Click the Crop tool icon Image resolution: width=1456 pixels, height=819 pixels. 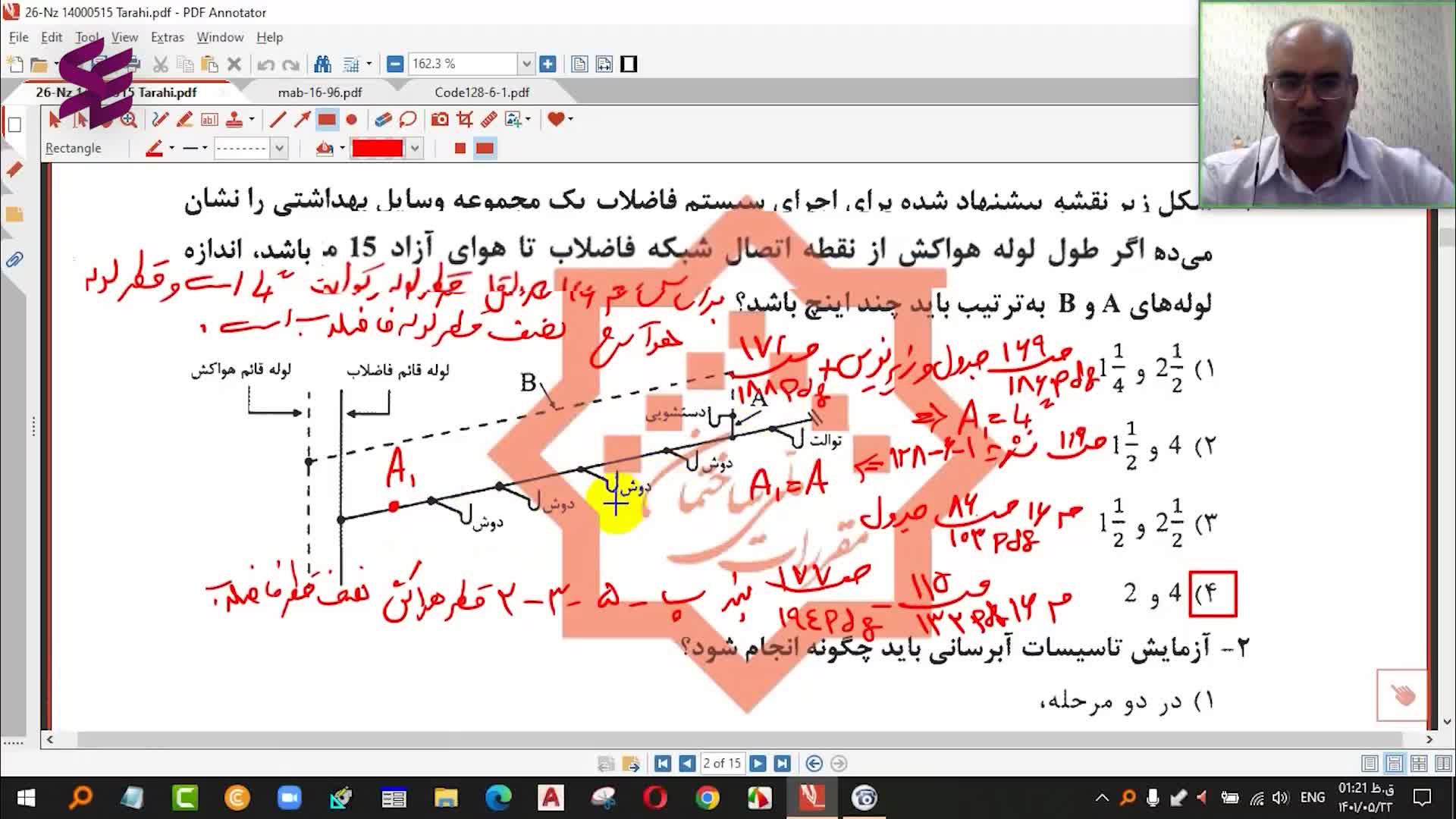465,119
